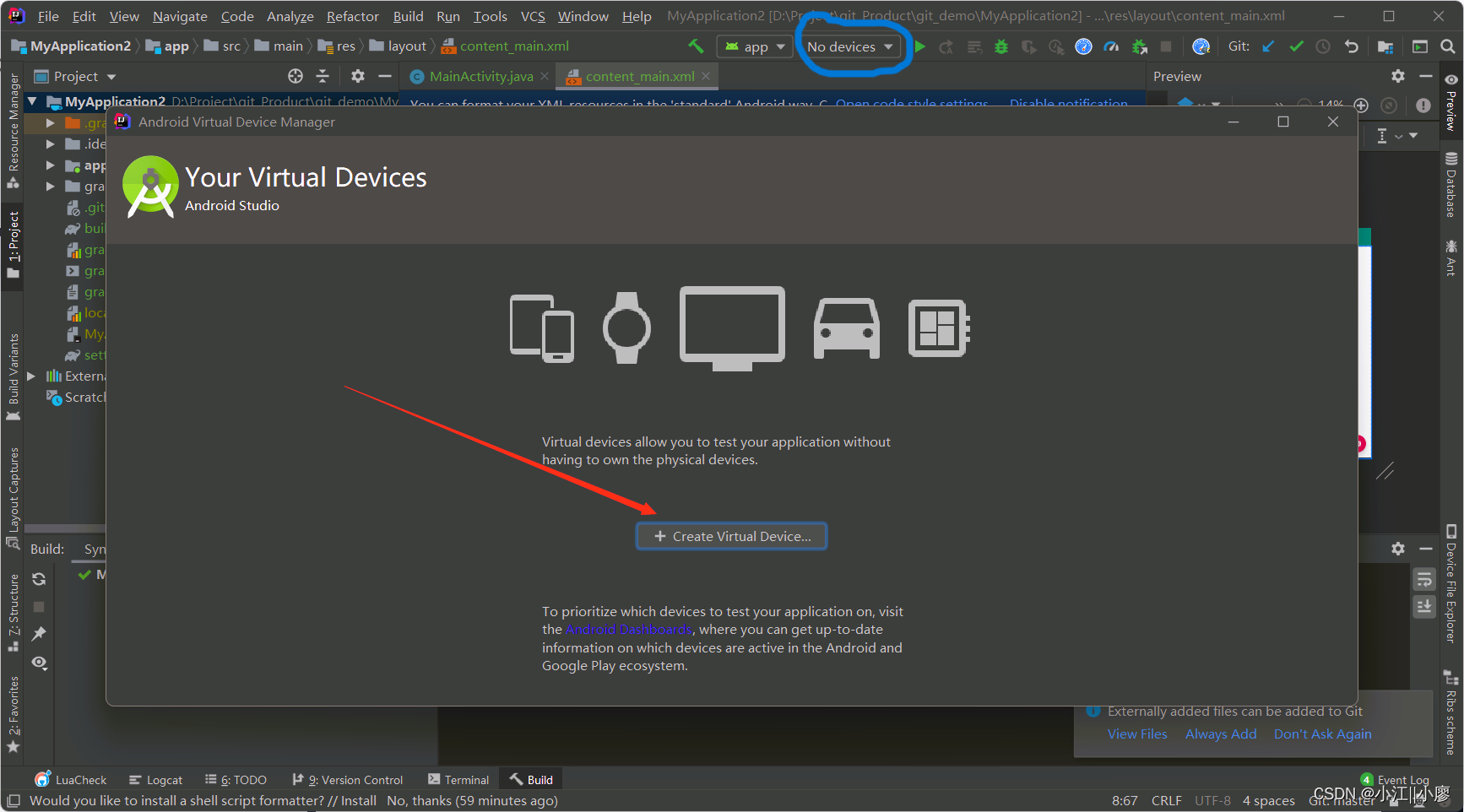Click Always Add in Git notification
The image size is (1464, 812).
click(x=1221, y=734)
